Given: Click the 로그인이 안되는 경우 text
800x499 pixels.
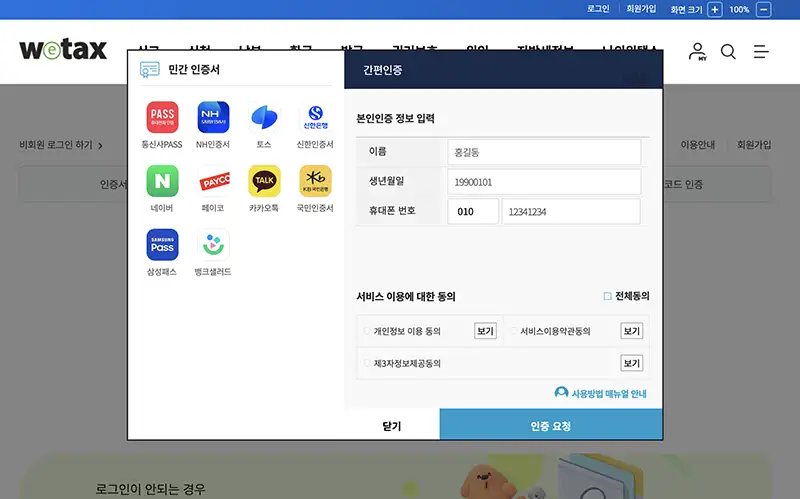Looking at the screenshot, I should click(x=151, y=489).
